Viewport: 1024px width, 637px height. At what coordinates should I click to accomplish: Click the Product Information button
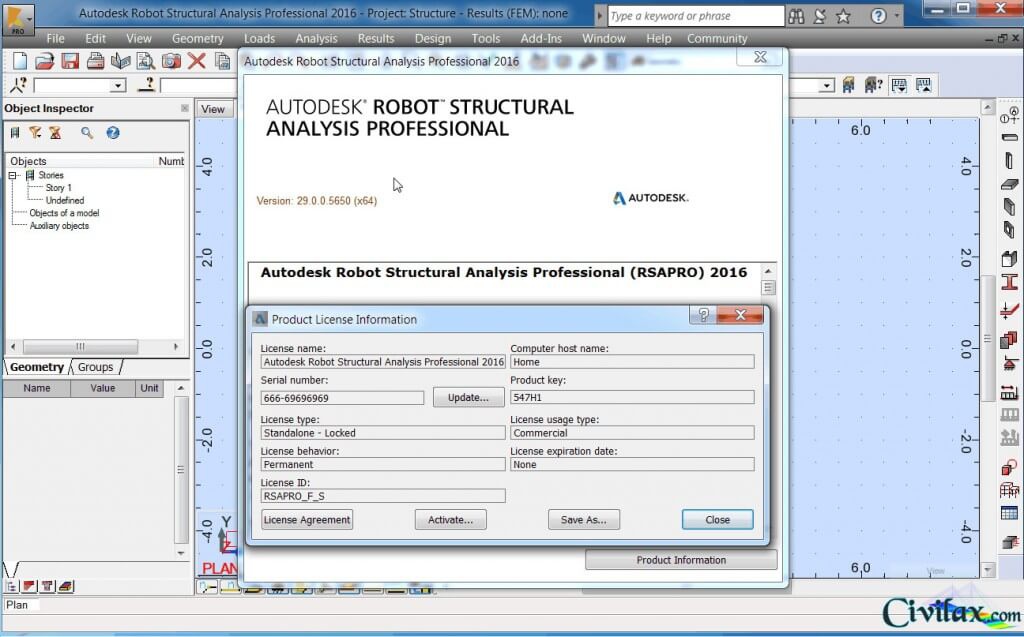click(x=681, y=560)
